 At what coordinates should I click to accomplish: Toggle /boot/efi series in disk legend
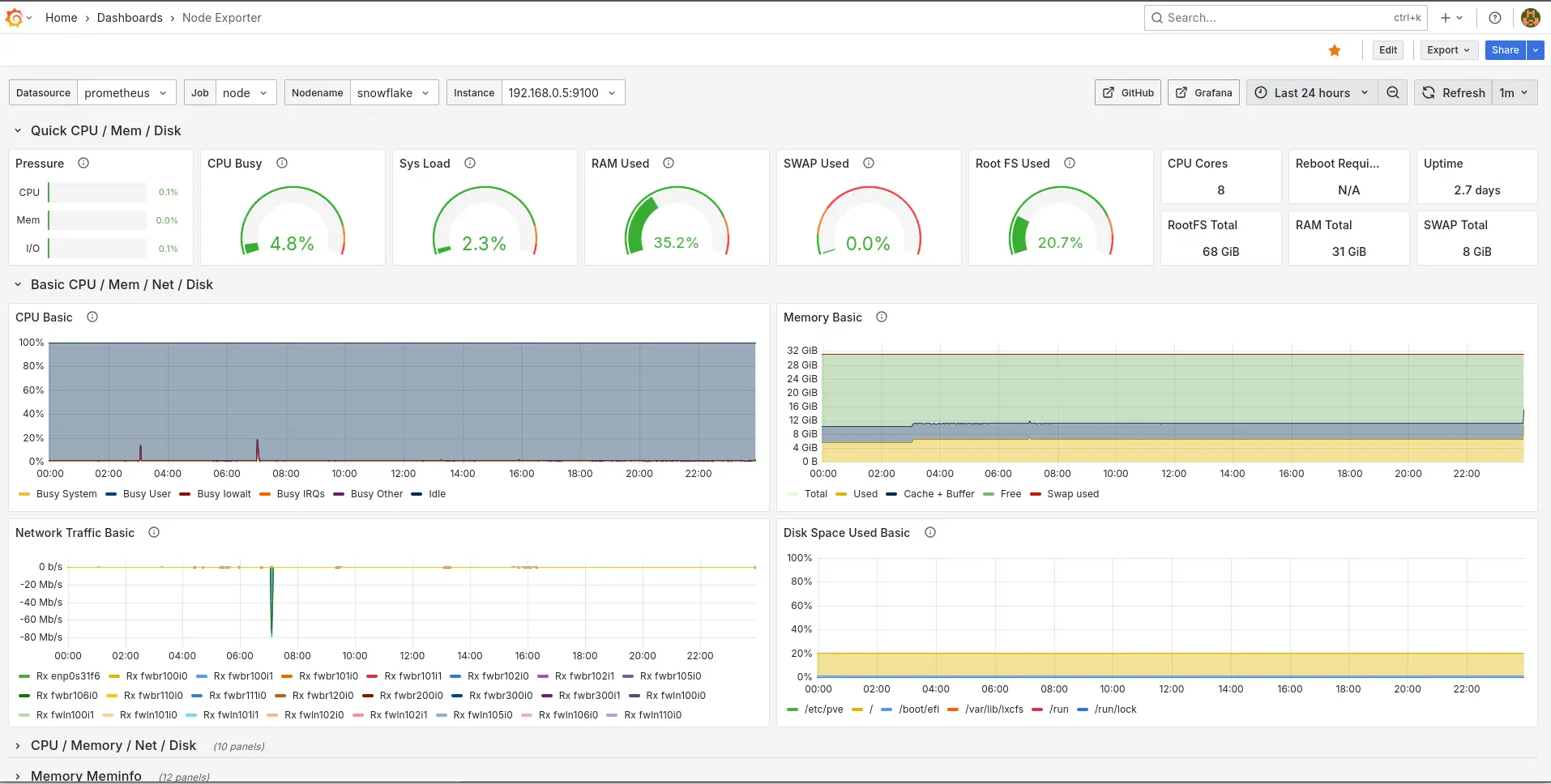(918, 709)
